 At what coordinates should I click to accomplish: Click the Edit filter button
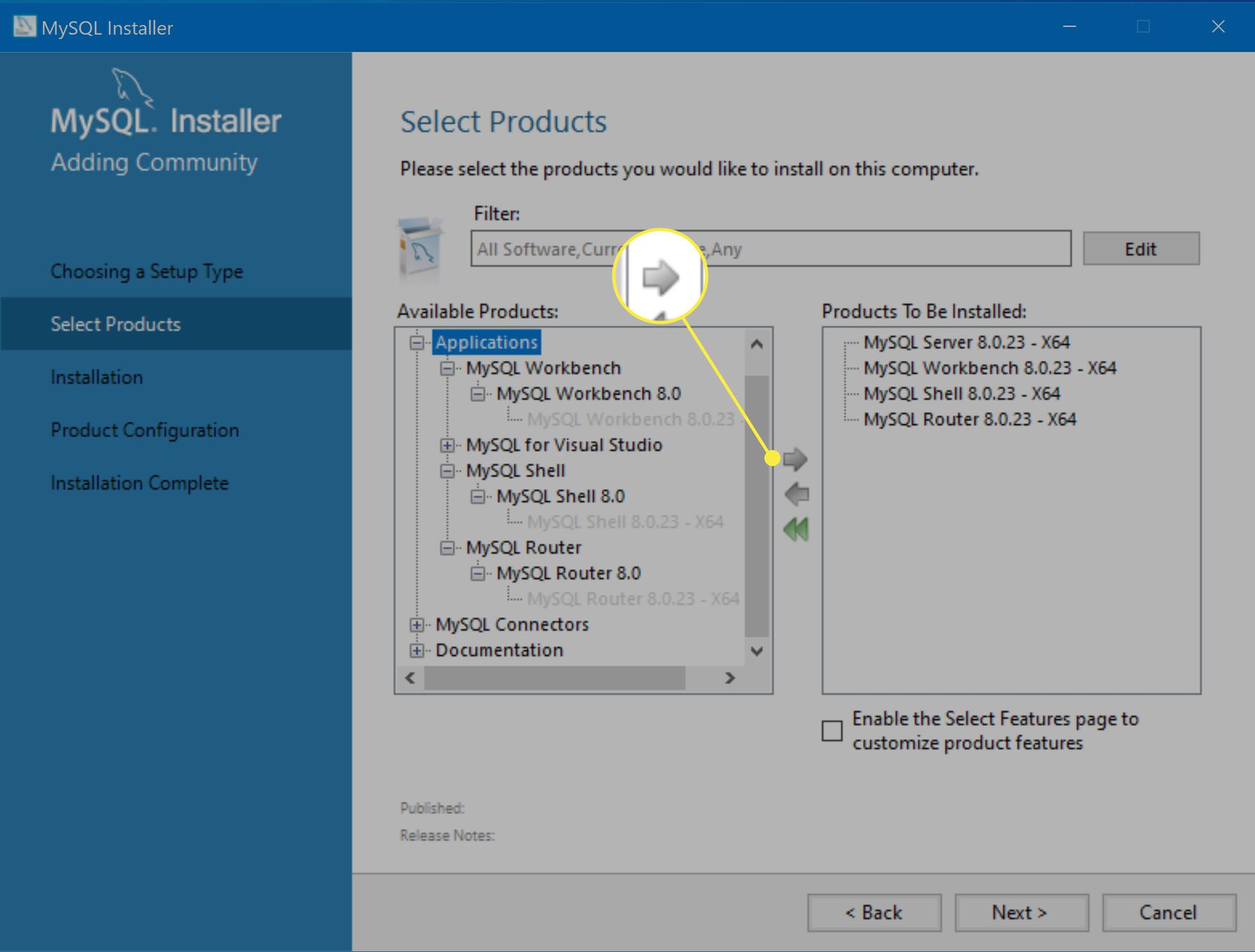[1142, 248]
